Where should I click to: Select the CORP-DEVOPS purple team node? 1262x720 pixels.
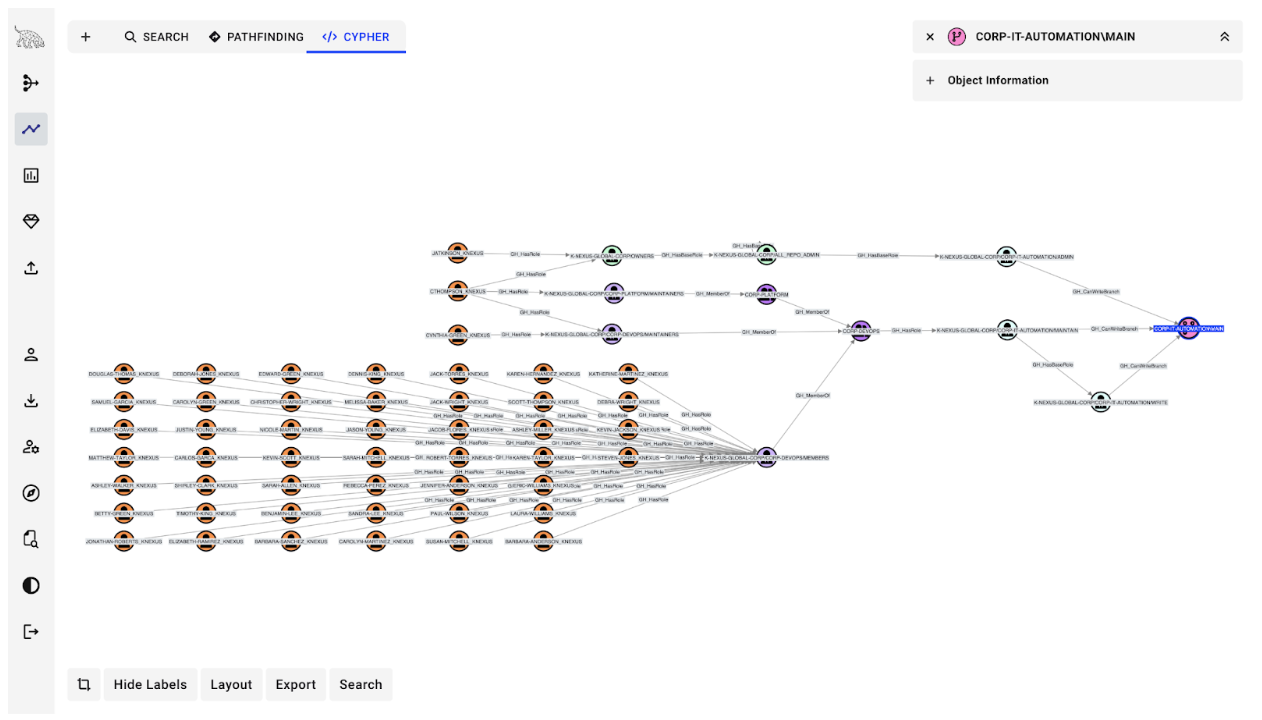pyautogui.click(x=860, y=329)
